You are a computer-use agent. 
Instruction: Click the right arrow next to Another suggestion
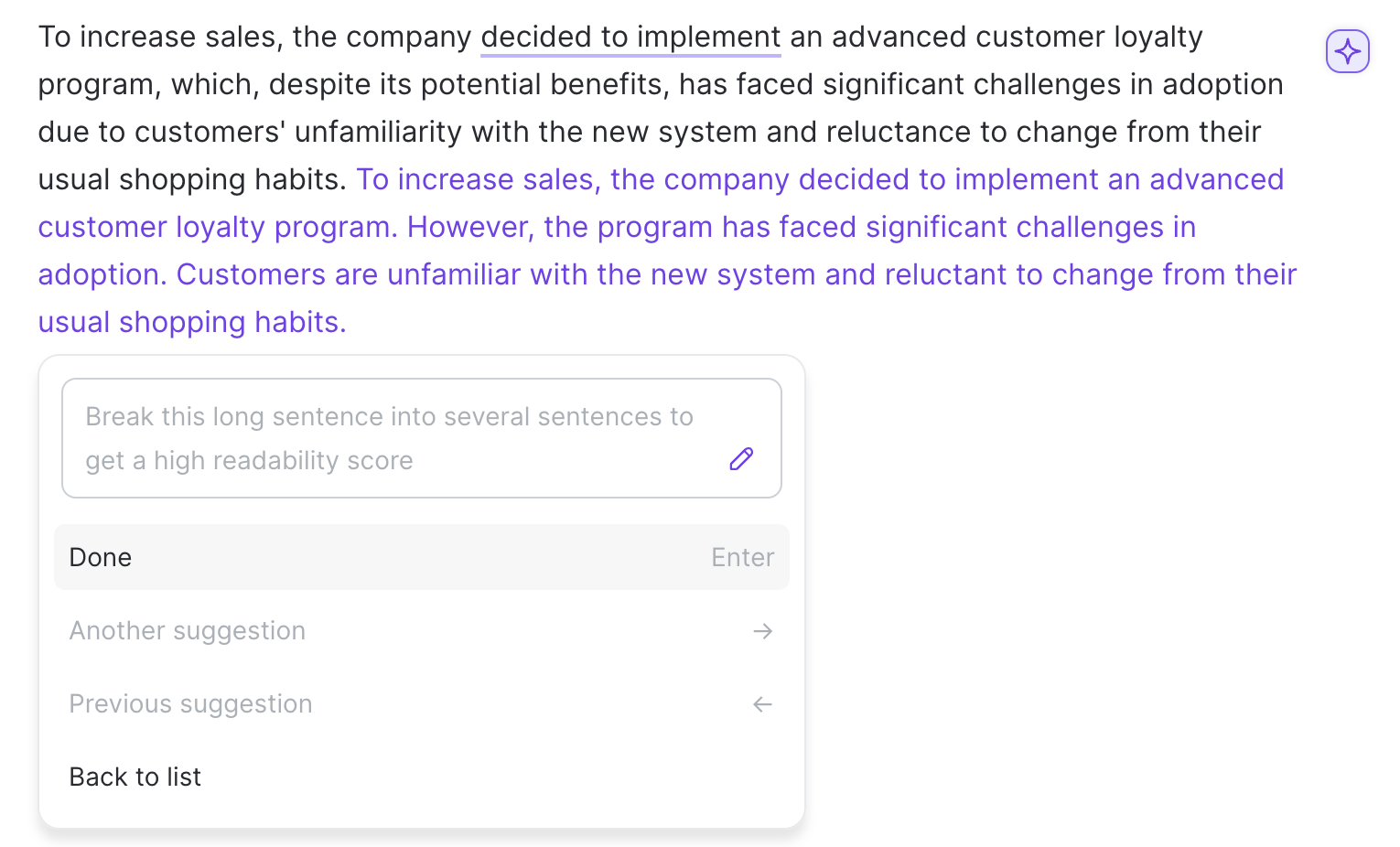coord(762,631)
